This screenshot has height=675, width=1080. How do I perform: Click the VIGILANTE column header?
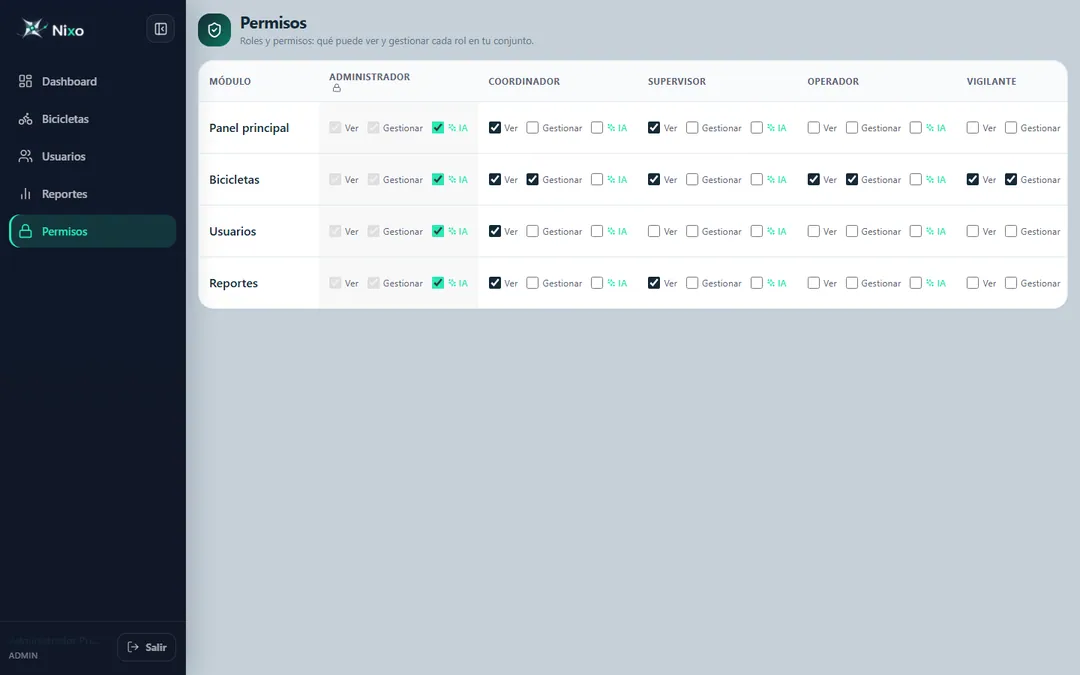991,81
